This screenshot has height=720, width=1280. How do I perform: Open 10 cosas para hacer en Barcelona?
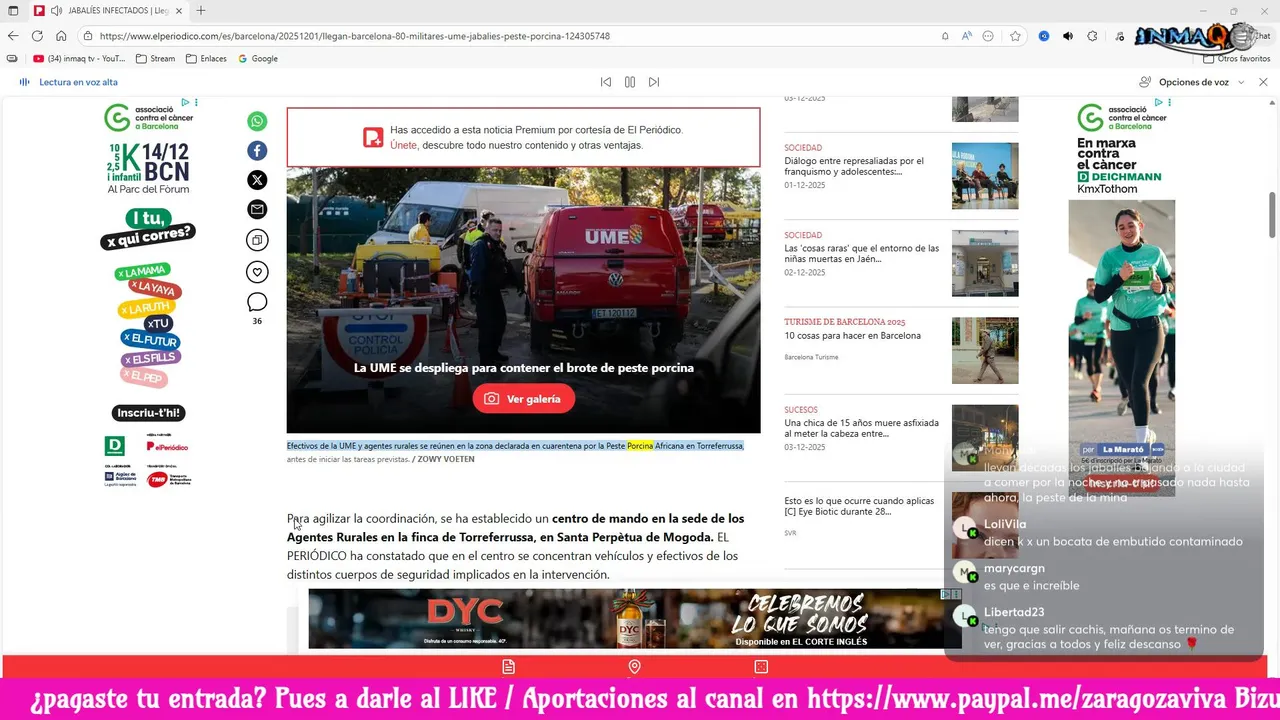coord(853,336)
